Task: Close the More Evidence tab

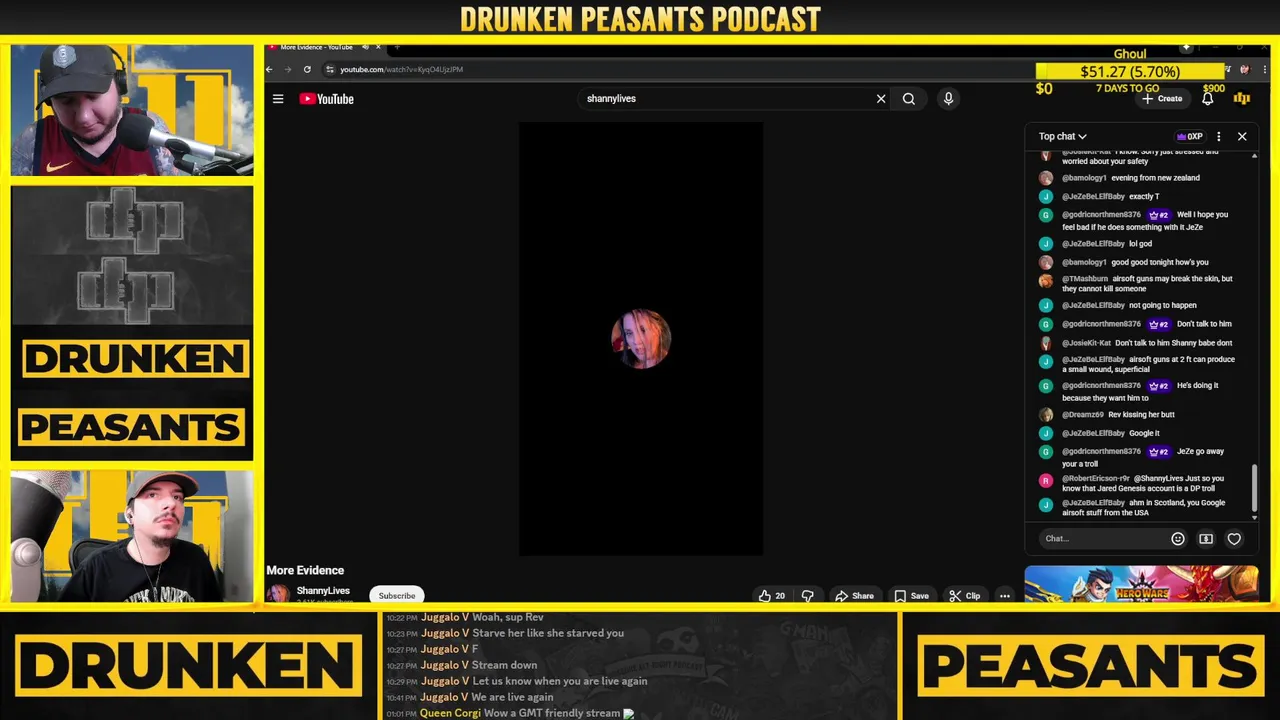Action: click(x=378, y=47)
